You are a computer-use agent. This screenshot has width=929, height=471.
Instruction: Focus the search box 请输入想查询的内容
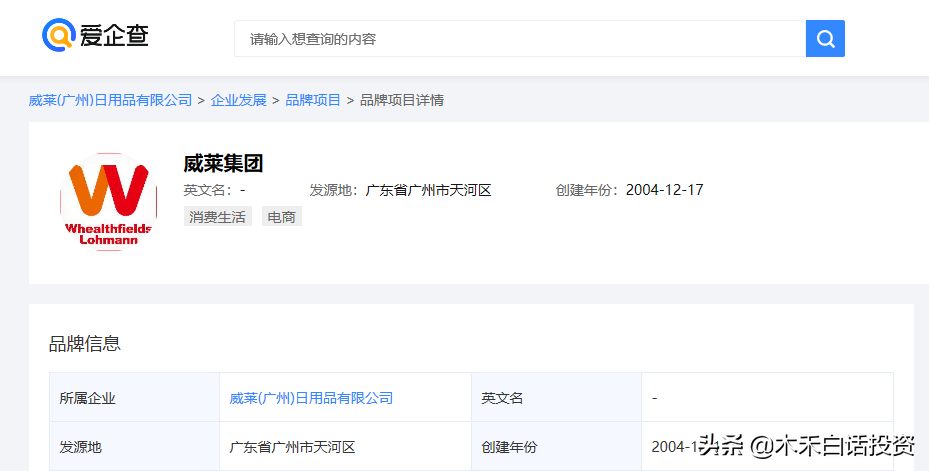[x=520, y=39]
